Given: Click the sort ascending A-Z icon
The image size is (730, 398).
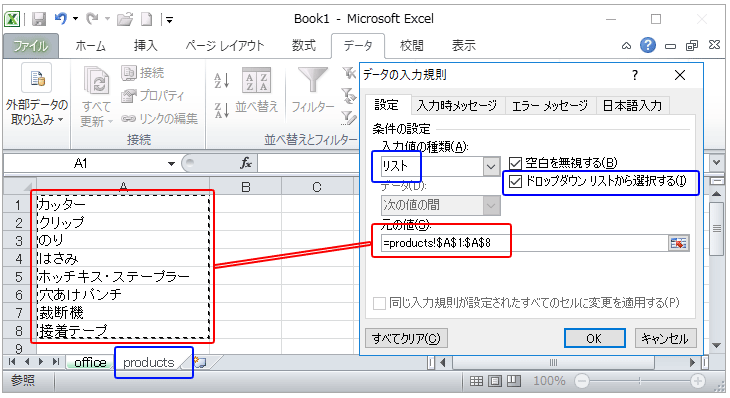Looking at the screenshot, I should coord(222,81).
